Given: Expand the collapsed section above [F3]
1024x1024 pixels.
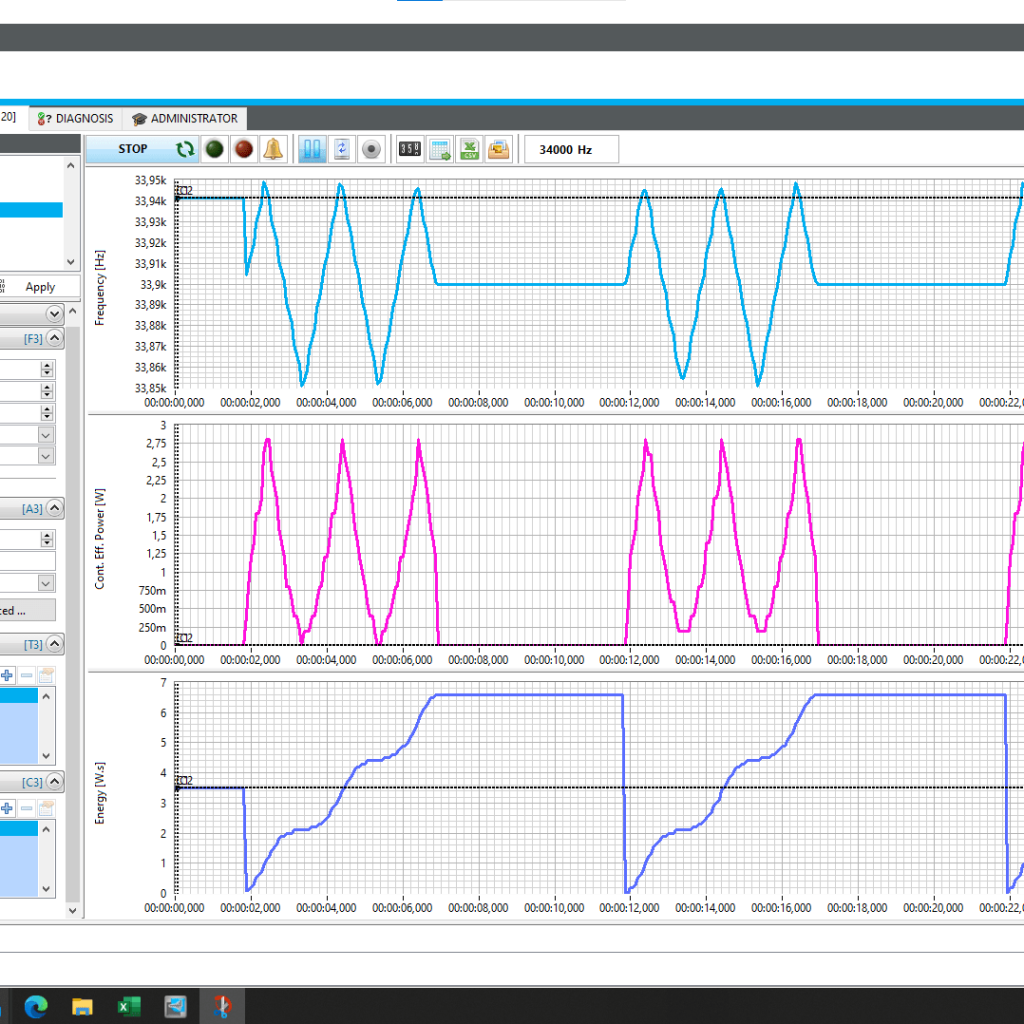Looking at the screenshot, I should tap(55, 314).
